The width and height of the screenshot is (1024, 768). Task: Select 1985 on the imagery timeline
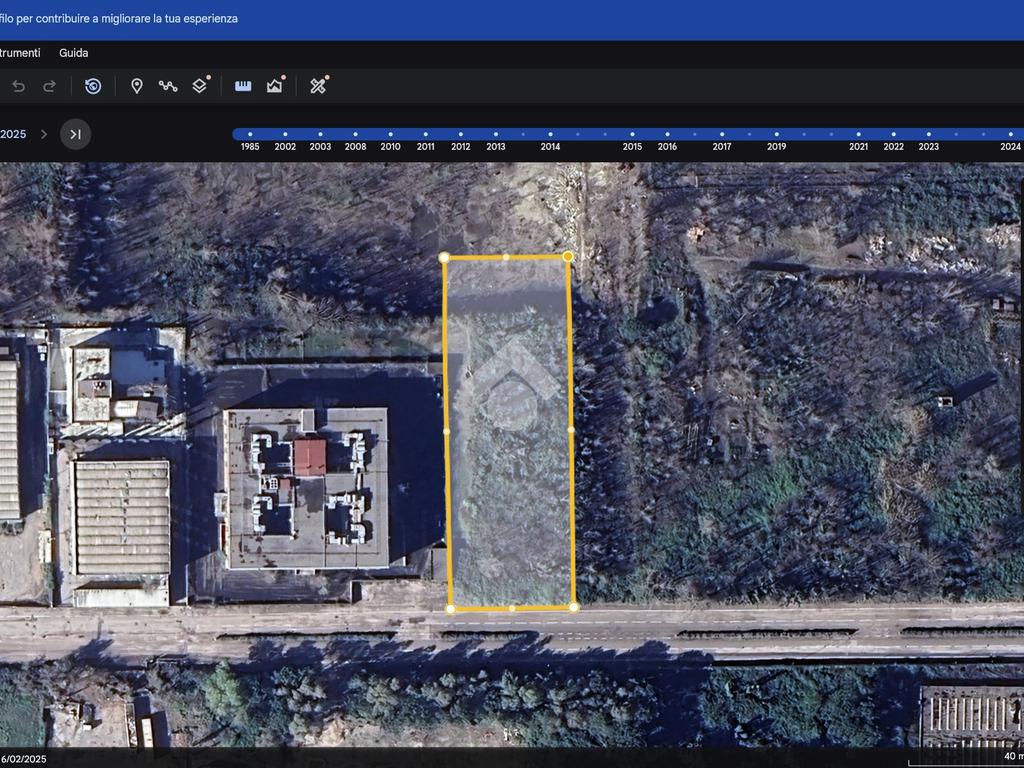pos(250,134)
